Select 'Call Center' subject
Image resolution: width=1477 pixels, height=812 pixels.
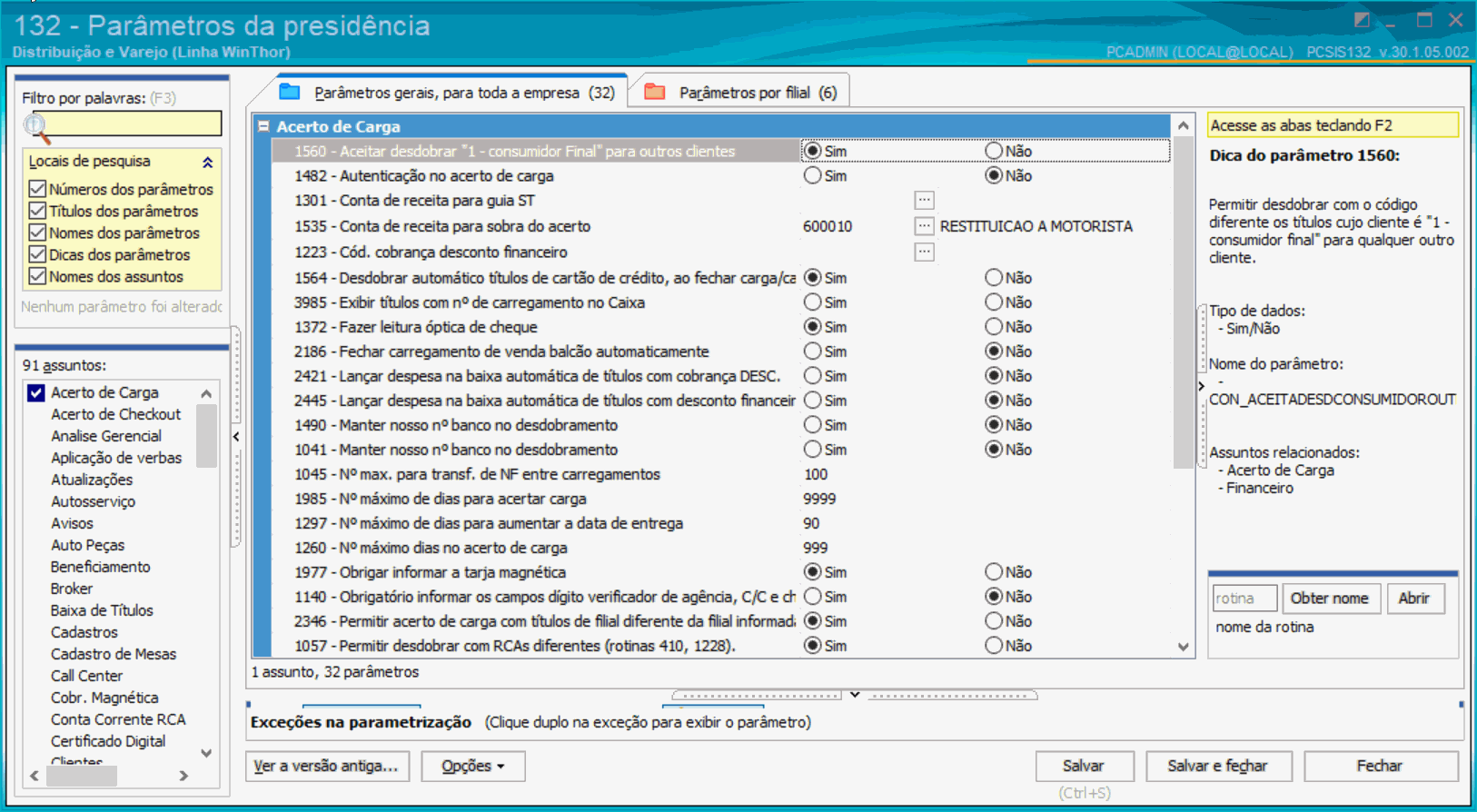pos(86,676)
